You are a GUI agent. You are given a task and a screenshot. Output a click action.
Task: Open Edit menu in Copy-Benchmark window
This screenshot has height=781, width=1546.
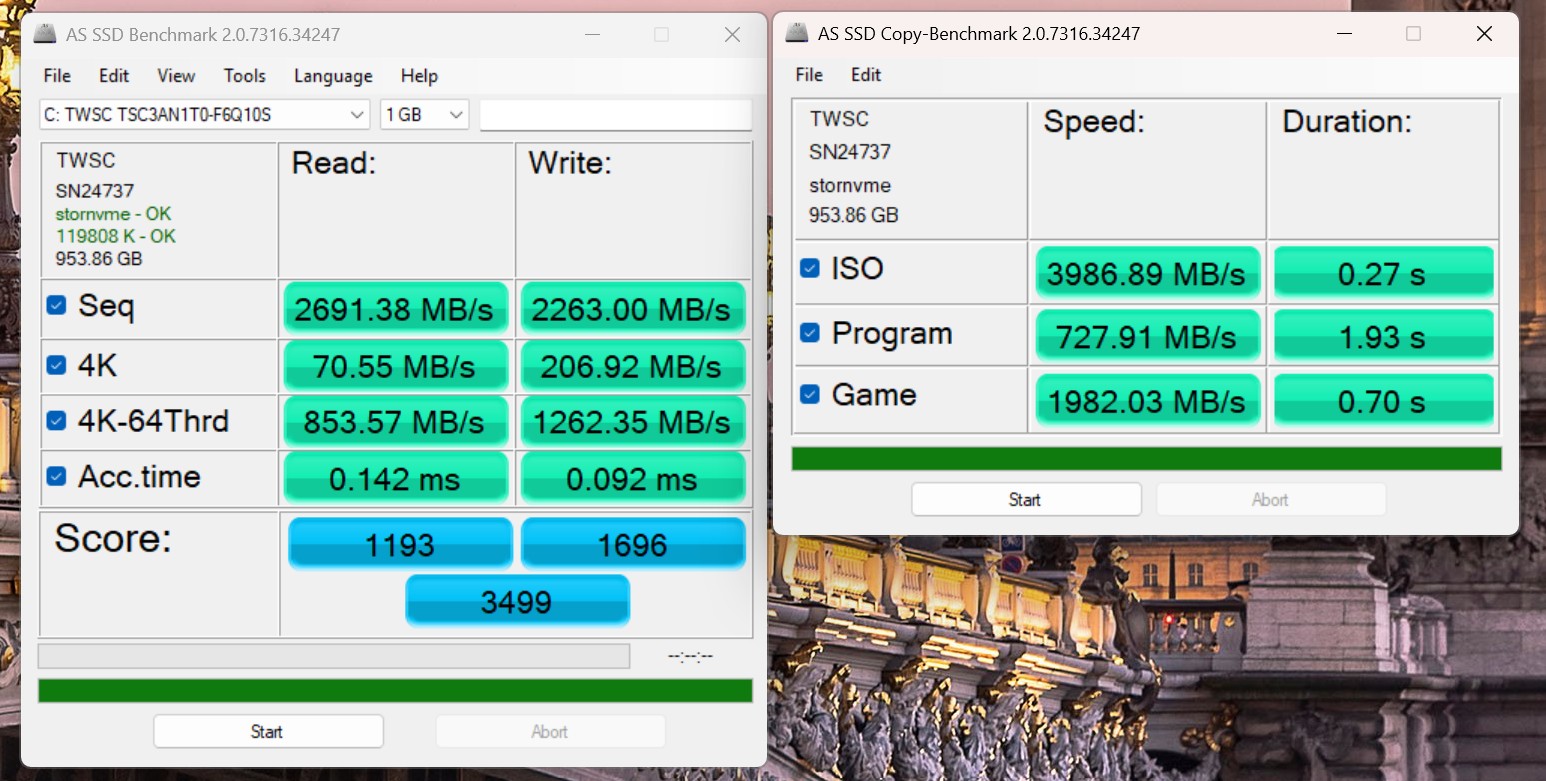pos(866,75)
